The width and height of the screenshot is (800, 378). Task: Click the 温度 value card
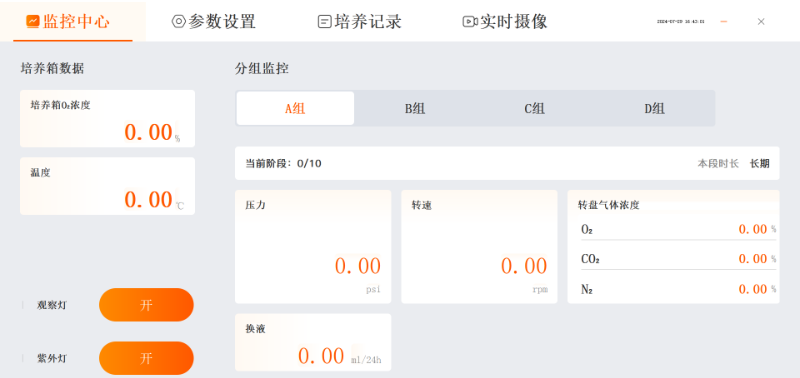(107, 186)
